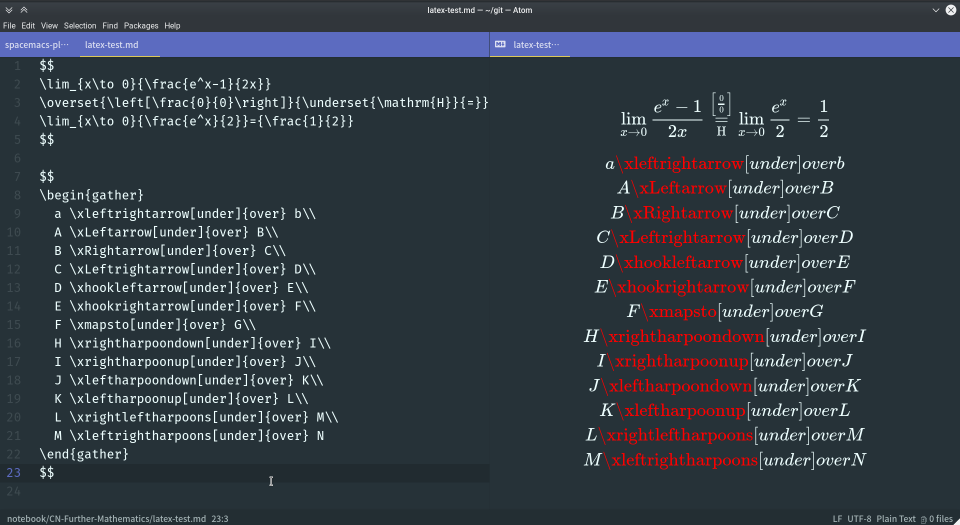Click the keep-above double-arrow icon in title bar
The height and width of the screenshot is (525, 960).
click(24, 9)
